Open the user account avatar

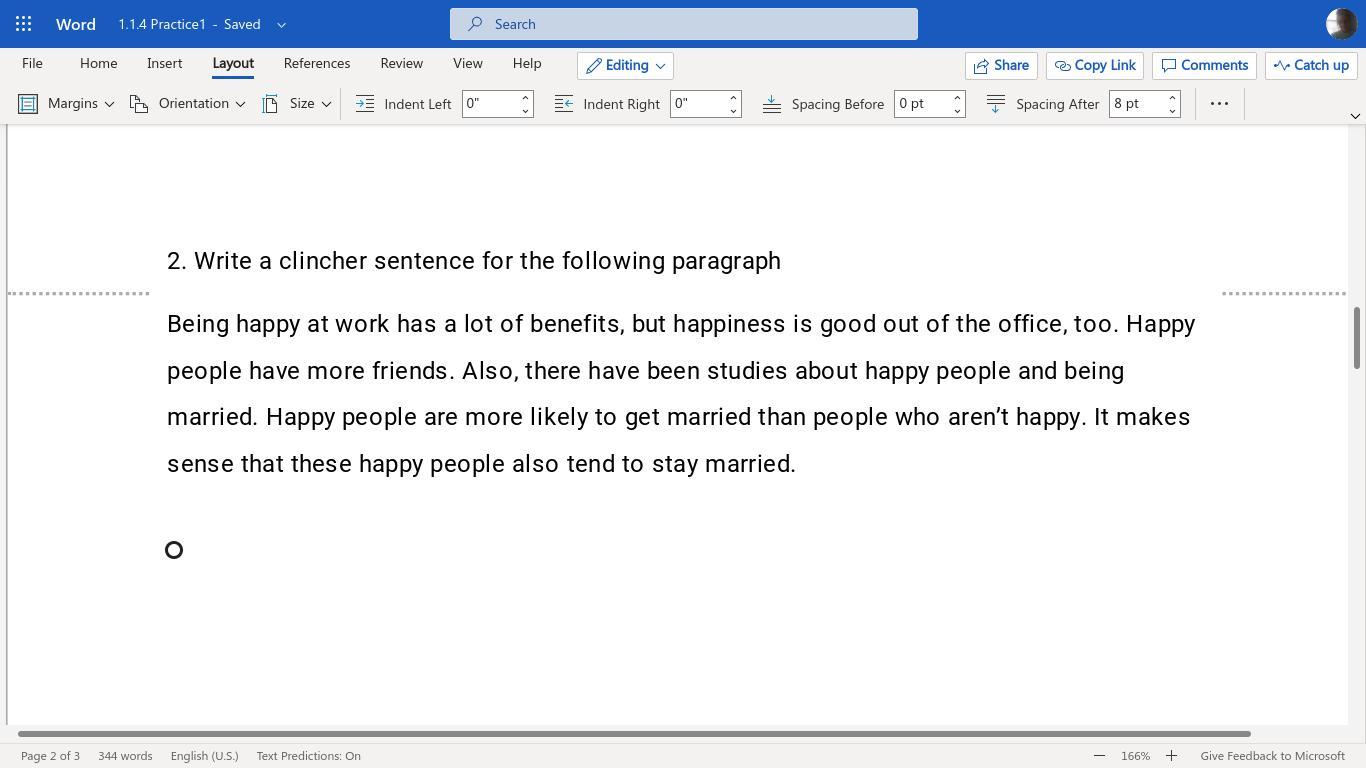[1341, 24]
